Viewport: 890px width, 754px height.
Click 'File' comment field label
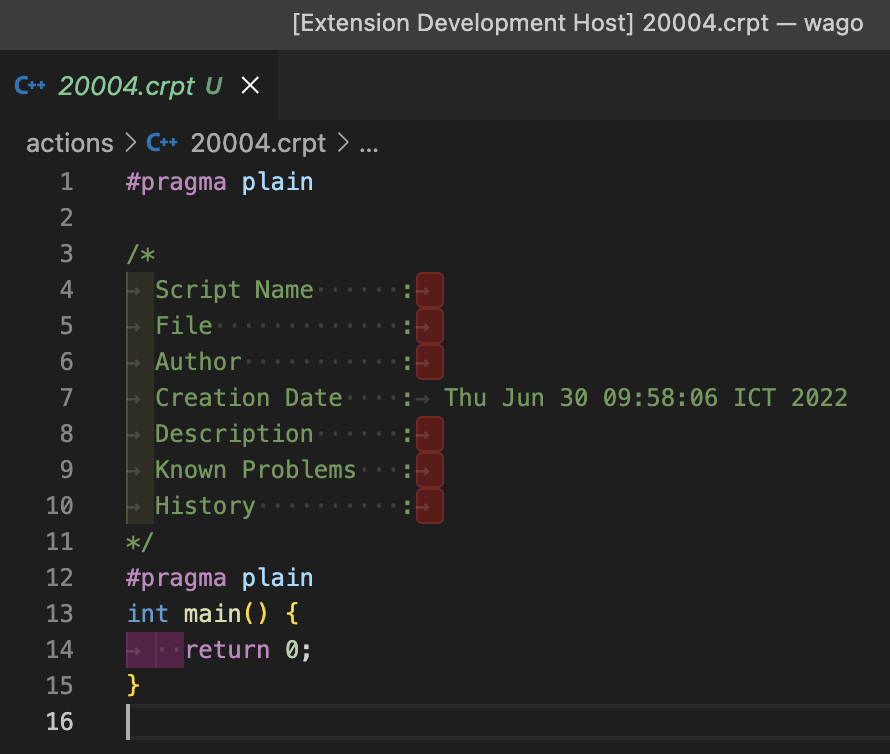[184, 325]
